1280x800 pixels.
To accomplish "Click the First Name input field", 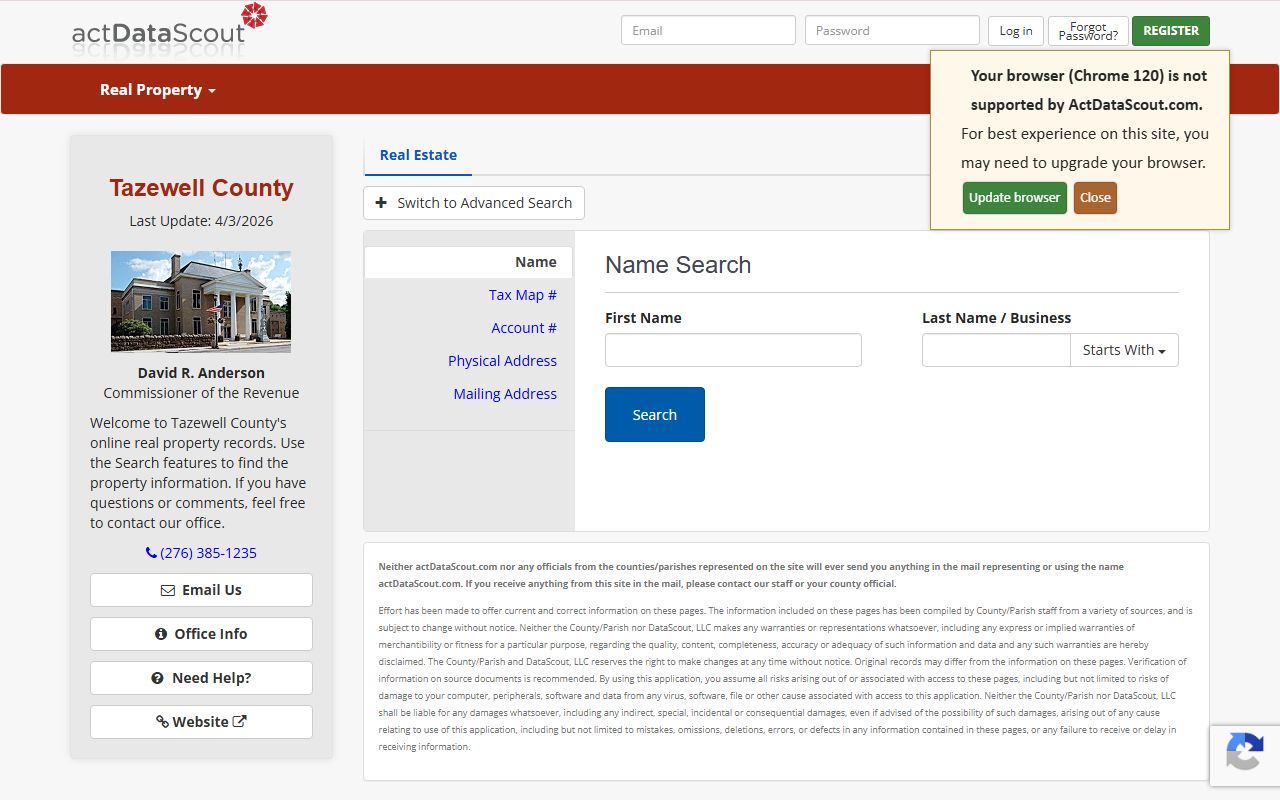I will tap(733, 350).
